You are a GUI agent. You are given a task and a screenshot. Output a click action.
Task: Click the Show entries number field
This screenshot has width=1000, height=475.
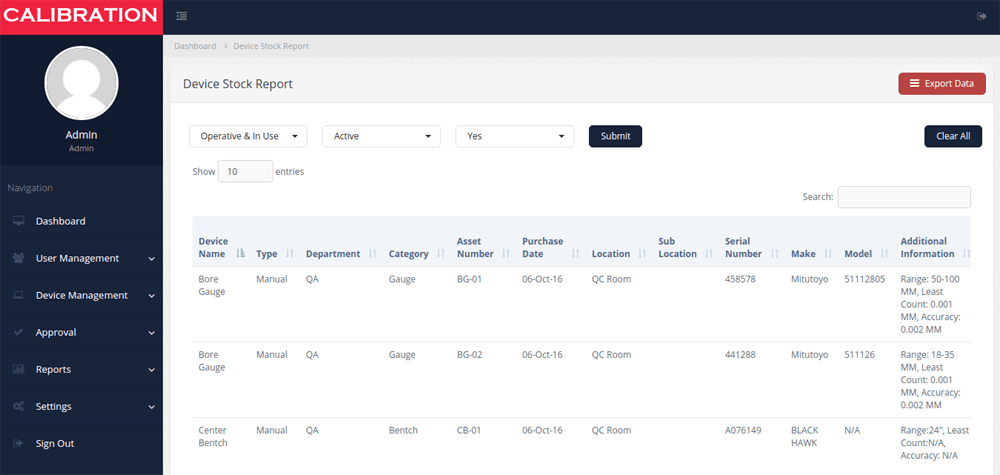tap(246, 172)
